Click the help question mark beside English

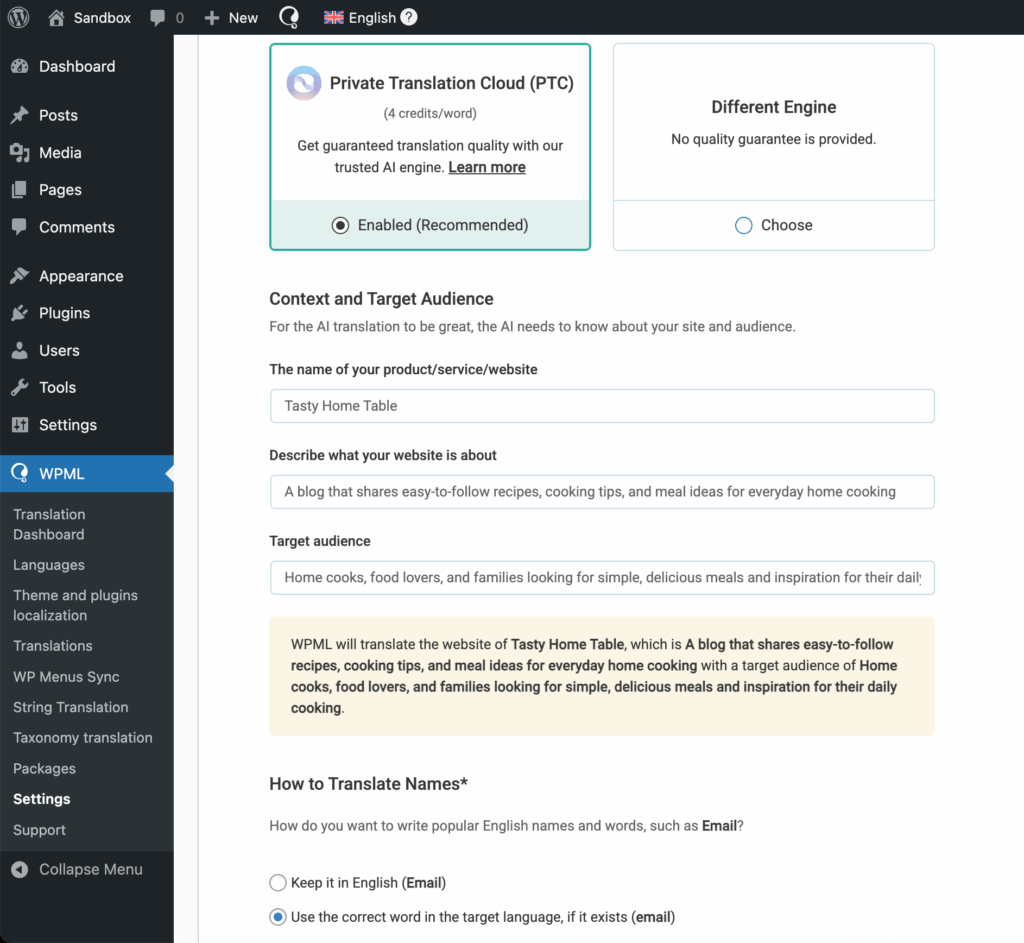(x=409, y=17)
